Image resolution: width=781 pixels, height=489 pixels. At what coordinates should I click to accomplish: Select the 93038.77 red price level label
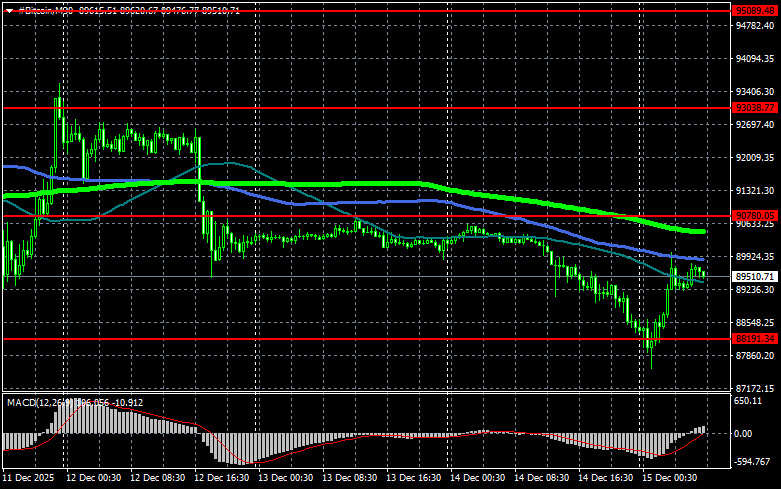755,108
